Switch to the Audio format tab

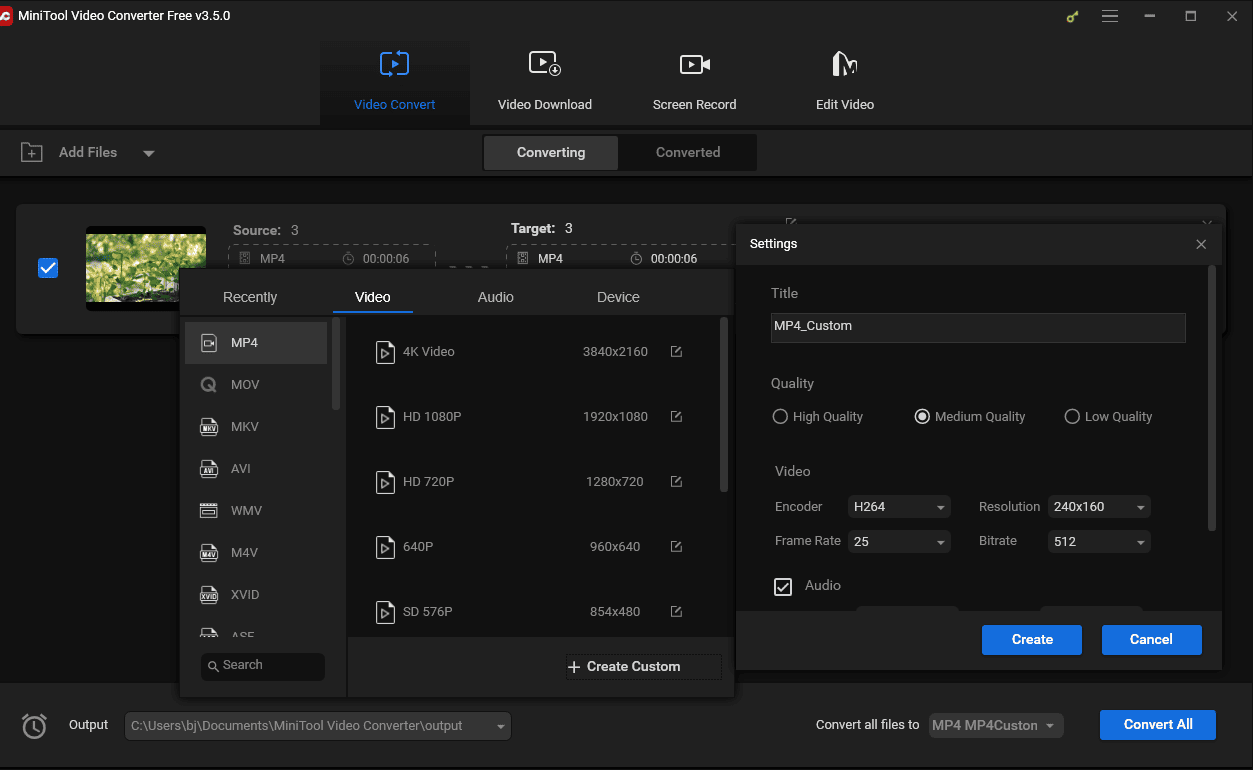coord(495,297)
